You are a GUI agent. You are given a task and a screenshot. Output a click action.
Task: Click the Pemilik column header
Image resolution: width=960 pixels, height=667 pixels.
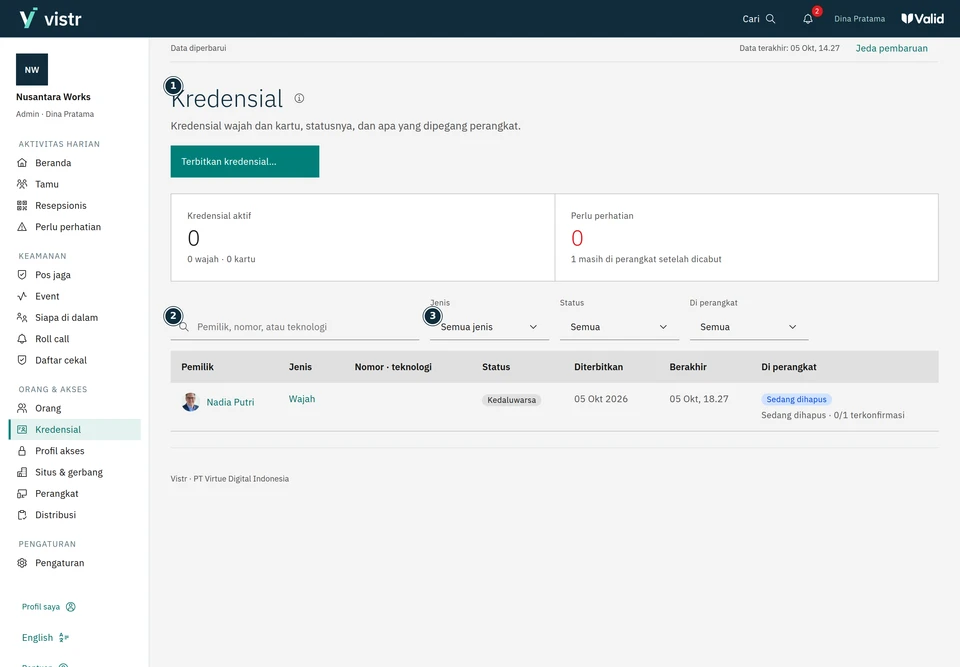click(x=198, y=367)
